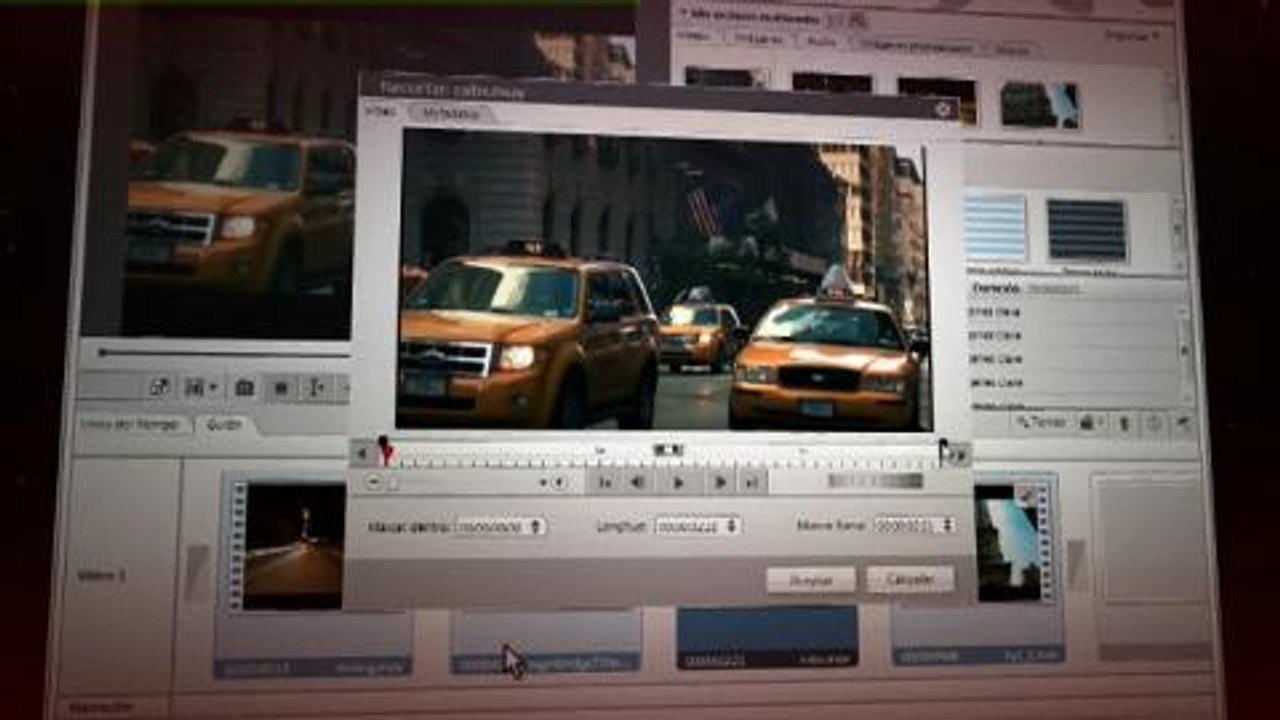This screenshot has height=720, width=1280.
Task: Collapse the Mis archivos multimedia panel arrow
Action: tap(684, 14)
